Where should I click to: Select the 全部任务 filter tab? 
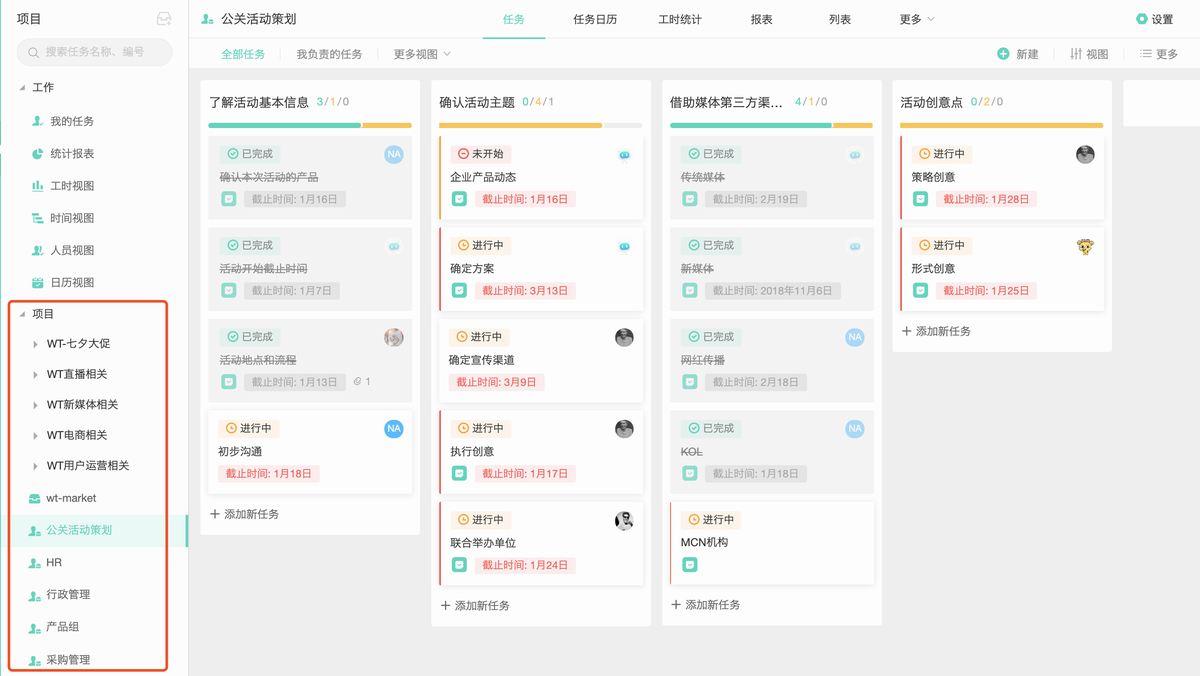pyautogui.click(x=243, y=54)
